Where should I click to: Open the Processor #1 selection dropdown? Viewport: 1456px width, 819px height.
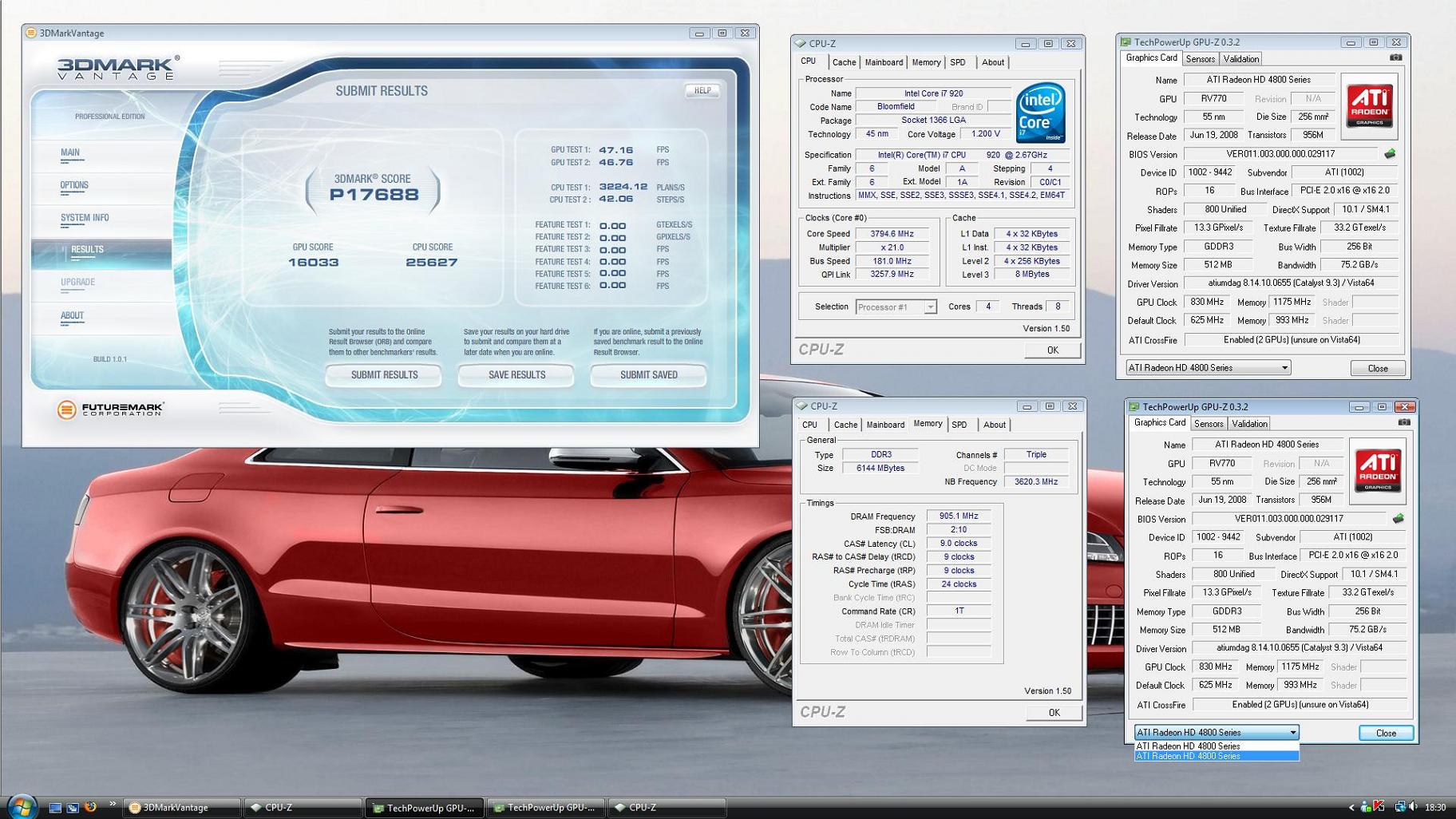[896, 307]
